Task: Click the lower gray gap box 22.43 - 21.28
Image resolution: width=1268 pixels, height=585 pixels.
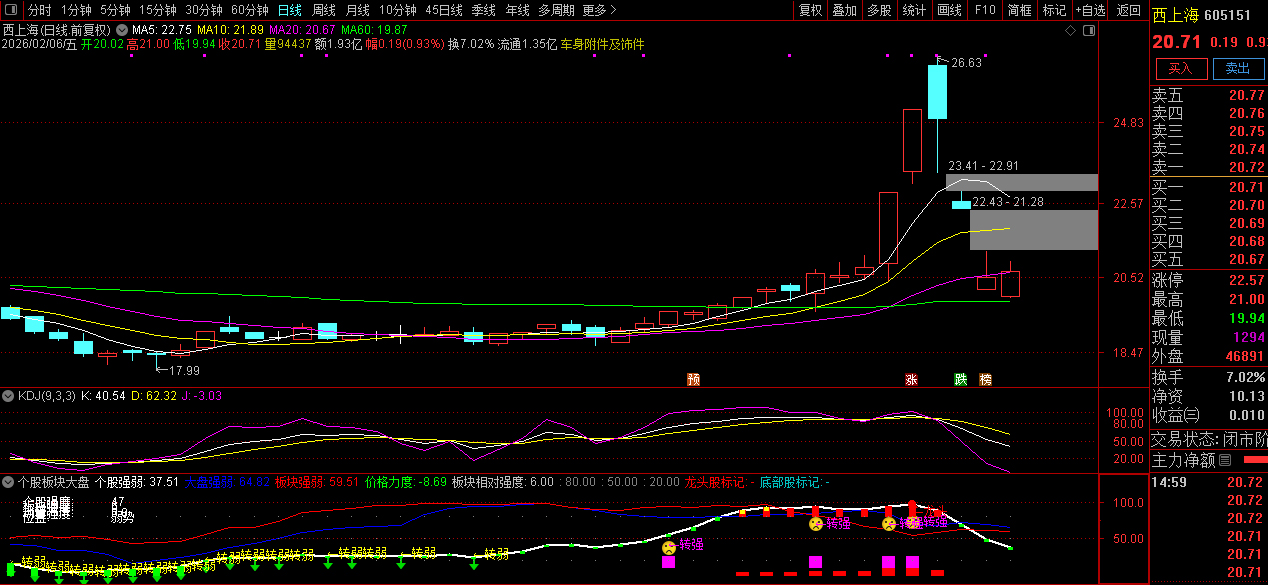Action: [x=1034, y=229]
